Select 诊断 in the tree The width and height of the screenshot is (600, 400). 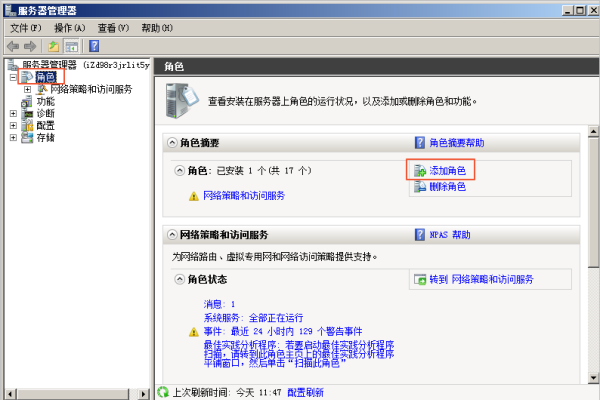pos(46,114)
